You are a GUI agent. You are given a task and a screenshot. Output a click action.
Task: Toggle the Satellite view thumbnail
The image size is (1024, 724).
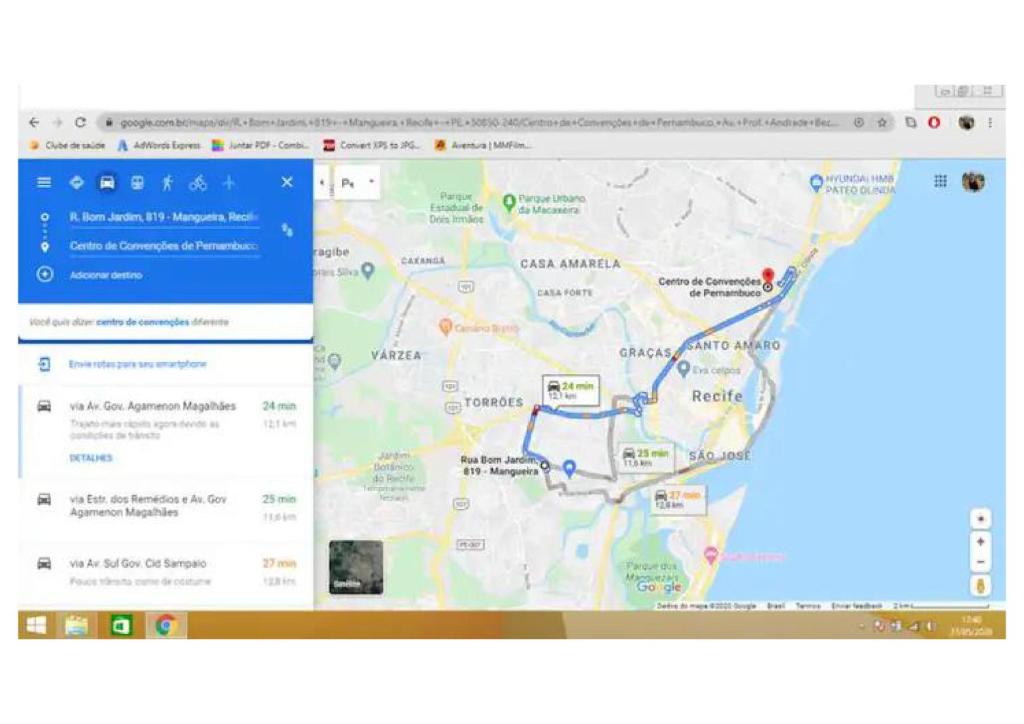coord(356,567)
